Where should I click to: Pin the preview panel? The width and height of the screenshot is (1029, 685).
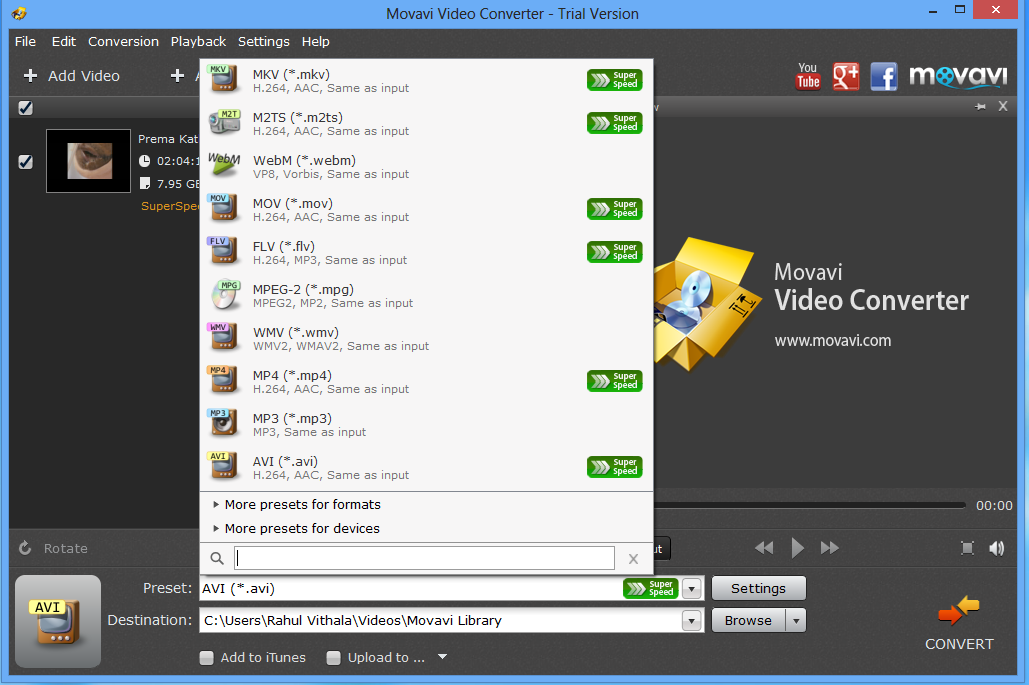pyautogui.click(x=980, y=106)
